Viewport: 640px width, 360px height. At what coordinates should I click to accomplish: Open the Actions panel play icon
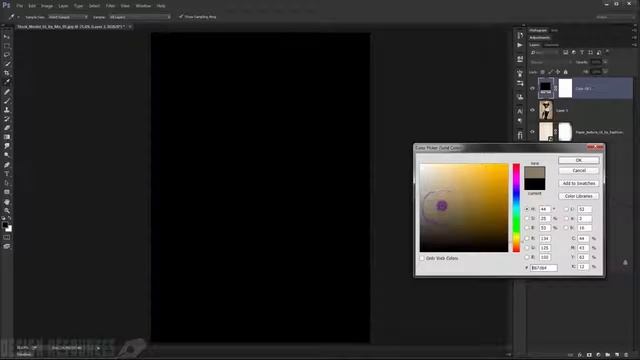[520, 45]
